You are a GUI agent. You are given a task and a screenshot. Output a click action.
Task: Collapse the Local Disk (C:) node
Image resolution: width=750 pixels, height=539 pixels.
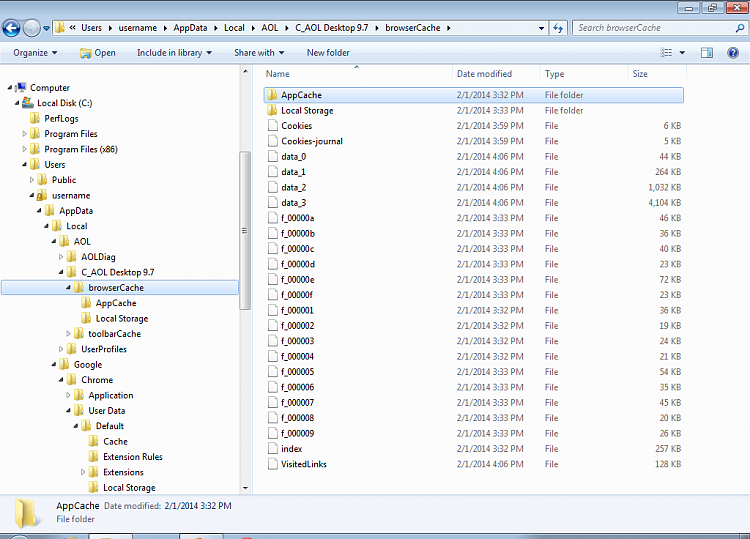point(17,103)
